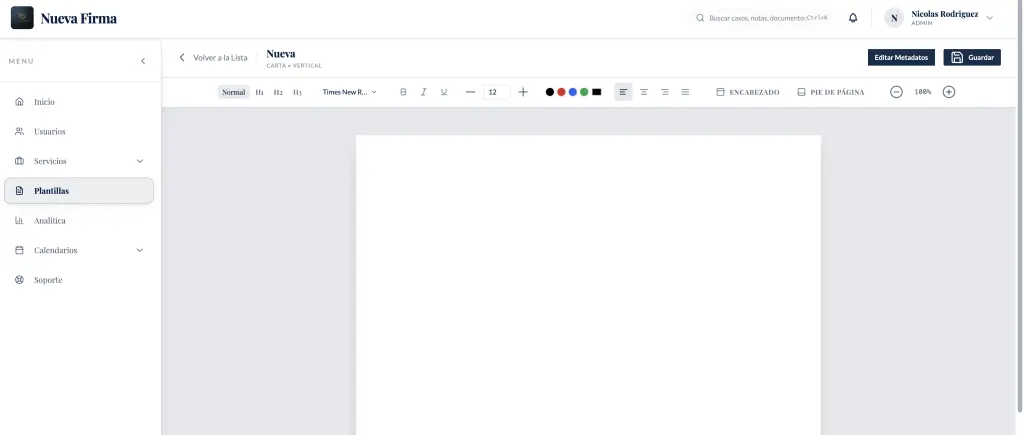Open Servicios in the sidebar
The height and width of the screenshot is (435, 1024).
(x=79, y=161)
